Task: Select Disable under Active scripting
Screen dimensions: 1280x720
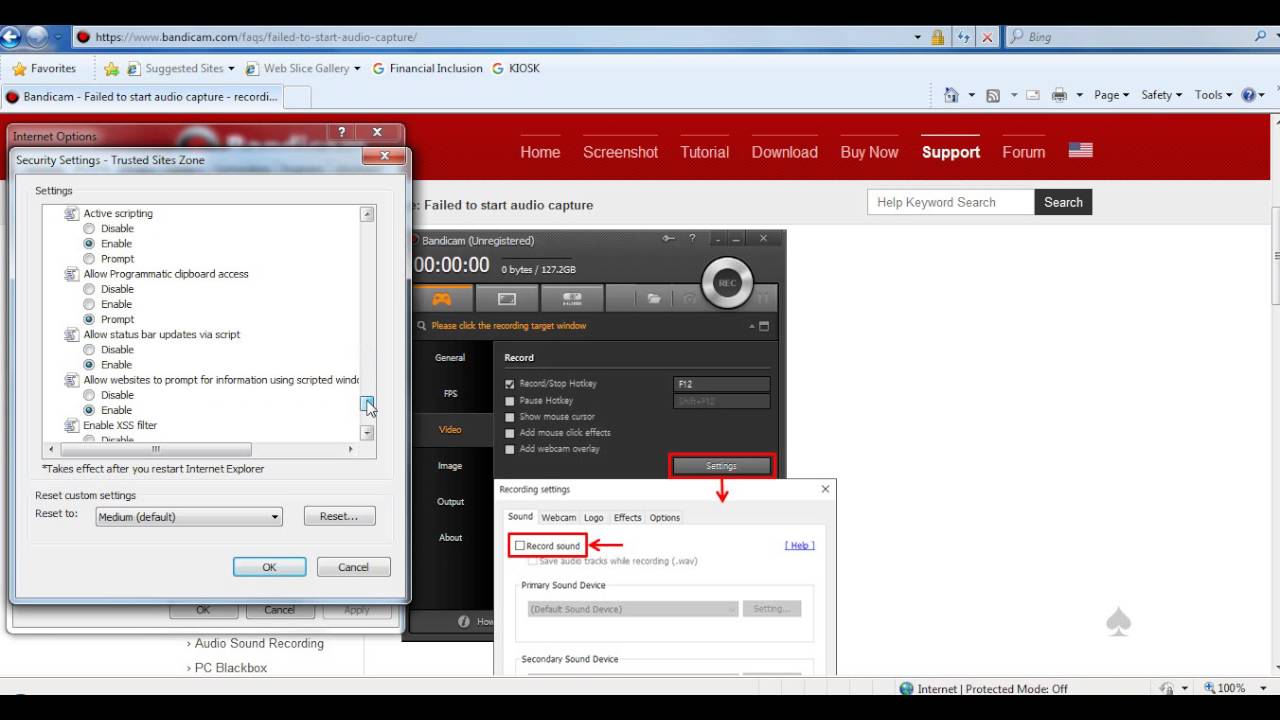Action: click(89, 229)
